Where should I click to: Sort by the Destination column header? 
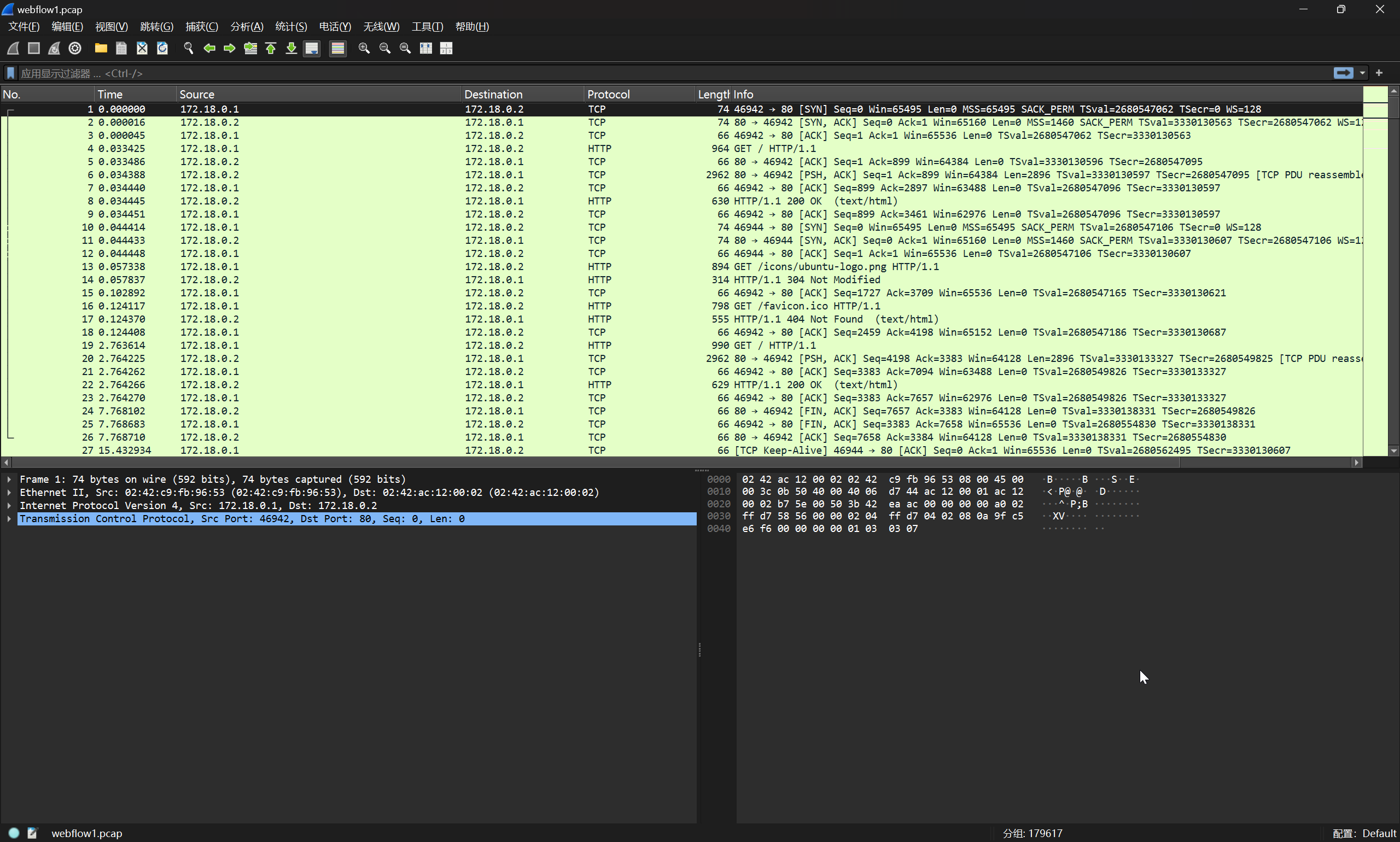click(x=523, y=94)
